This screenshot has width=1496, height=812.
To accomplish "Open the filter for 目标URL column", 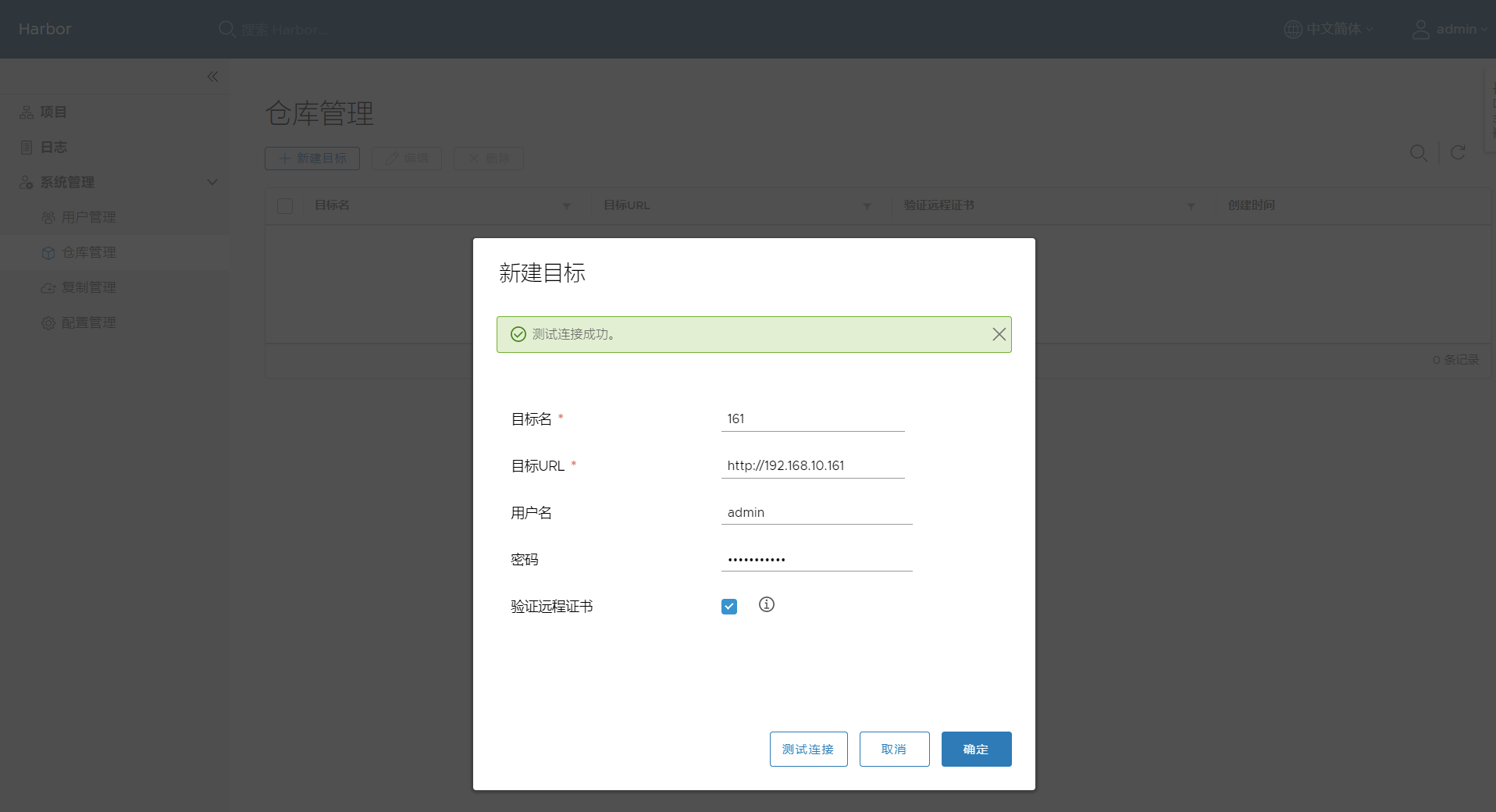I will point(867,206).
